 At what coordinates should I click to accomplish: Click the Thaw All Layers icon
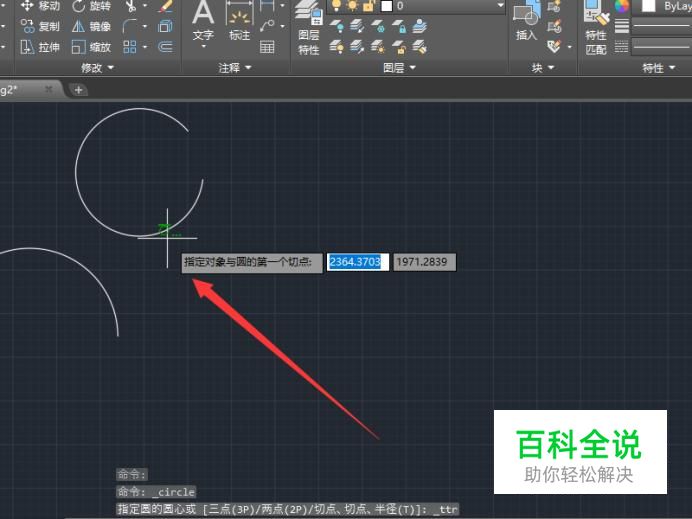(378, 47)
